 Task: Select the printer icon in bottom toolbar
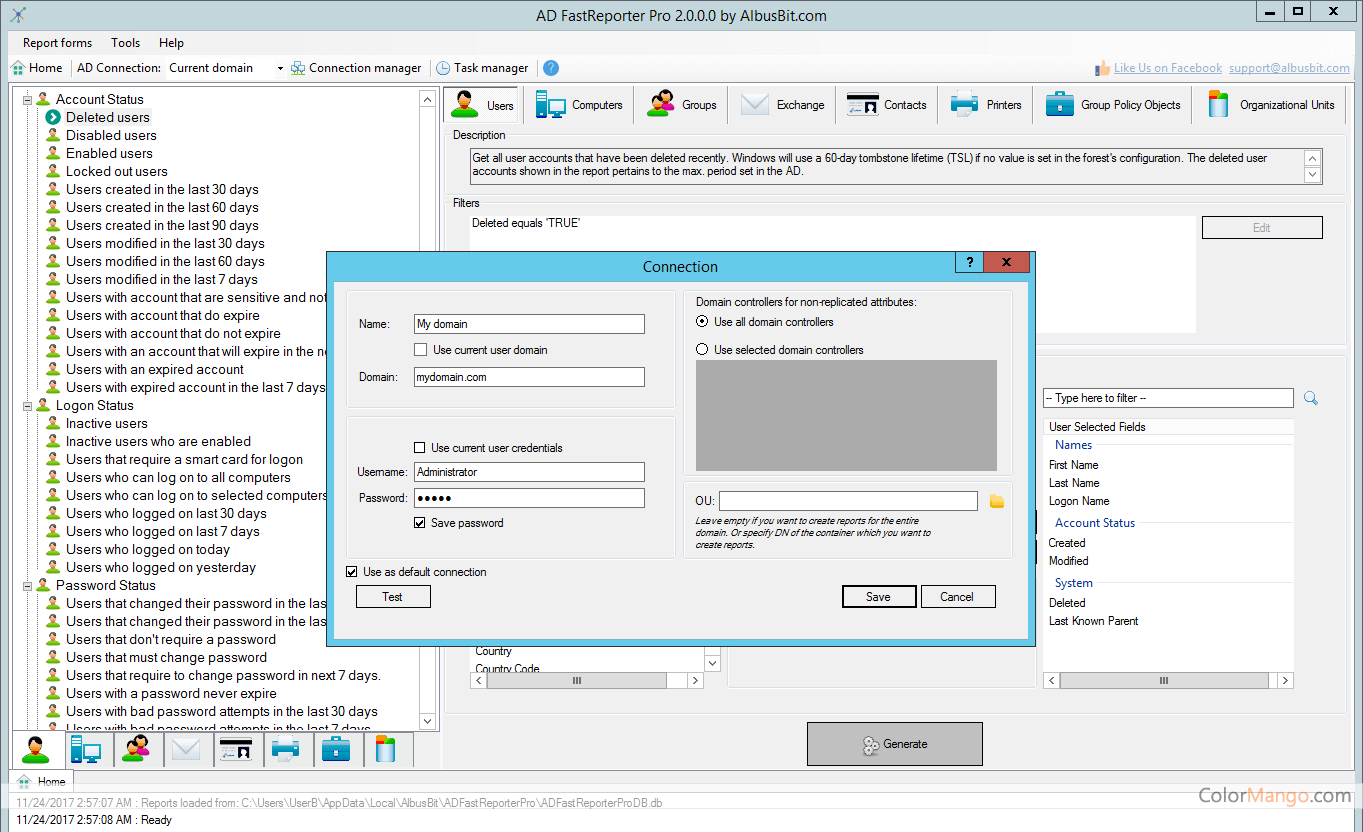point(286,749)
